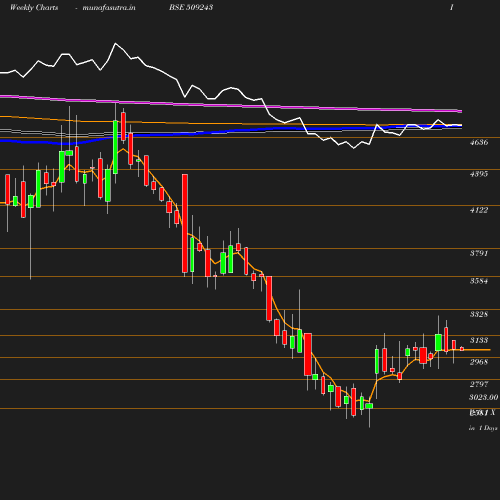Click the 4395 price axis label

click(x=479, y=174)
